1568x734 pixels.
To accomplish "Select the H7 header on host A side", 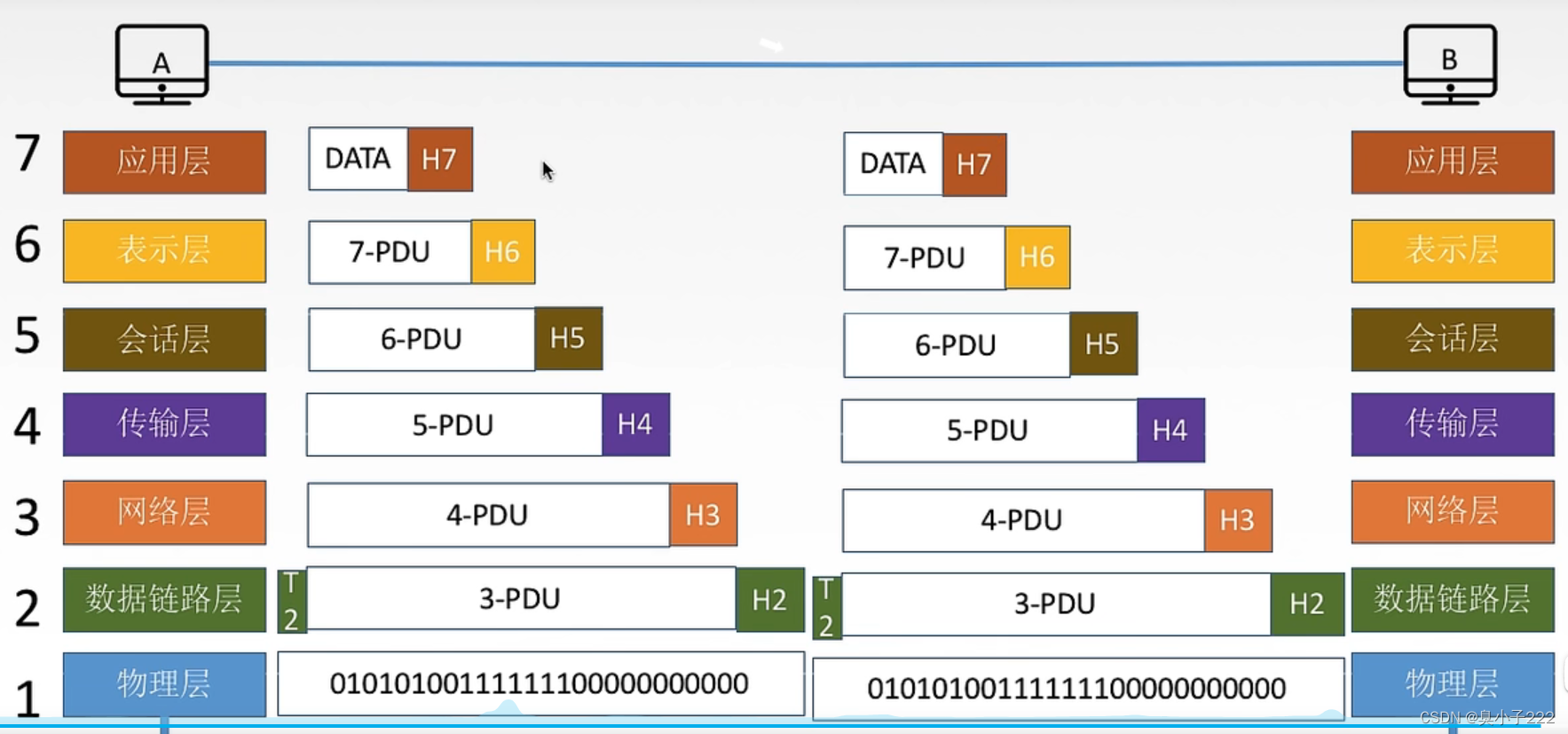I will point(440,159).
